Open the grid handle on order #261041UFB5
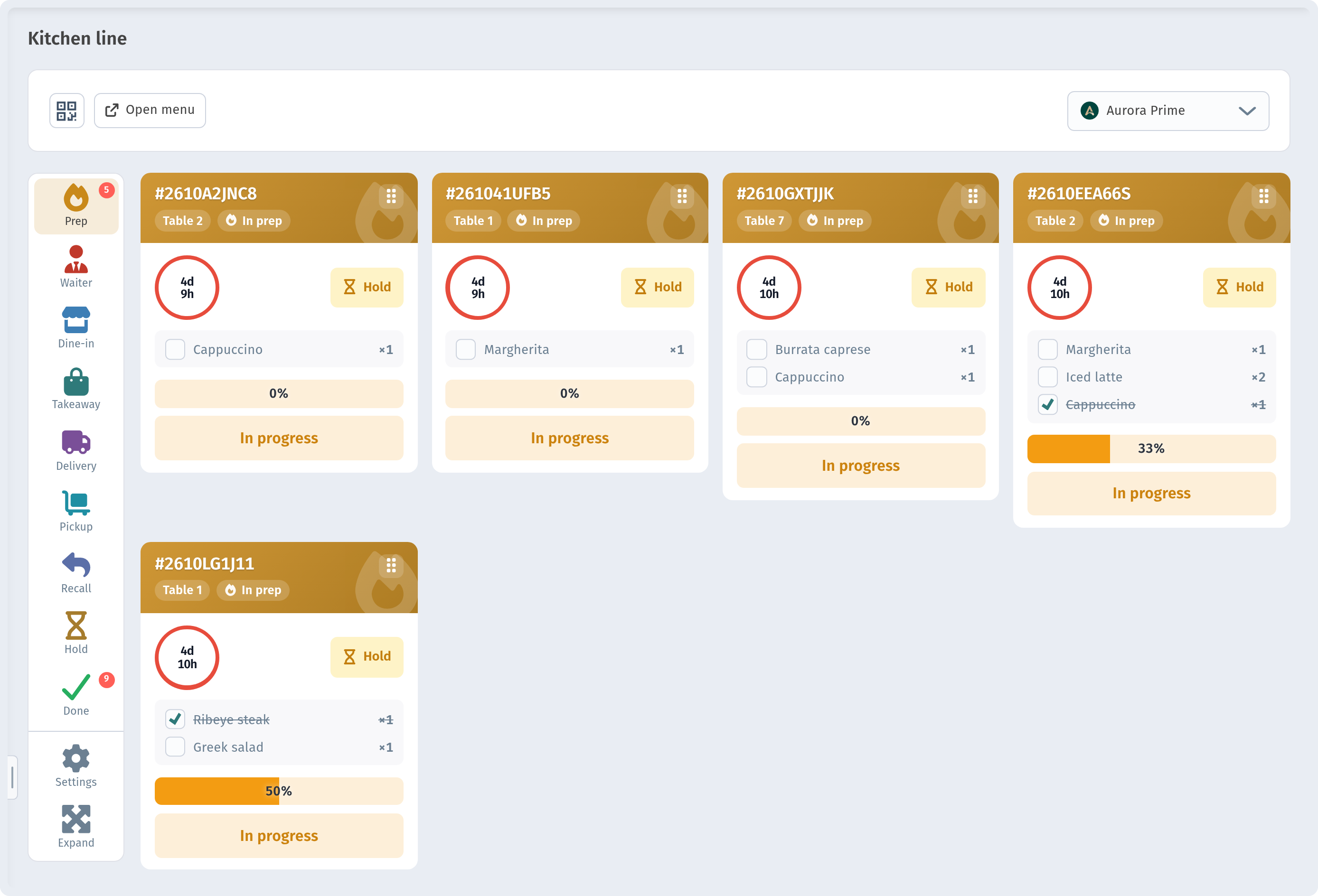 coord(682,196)
